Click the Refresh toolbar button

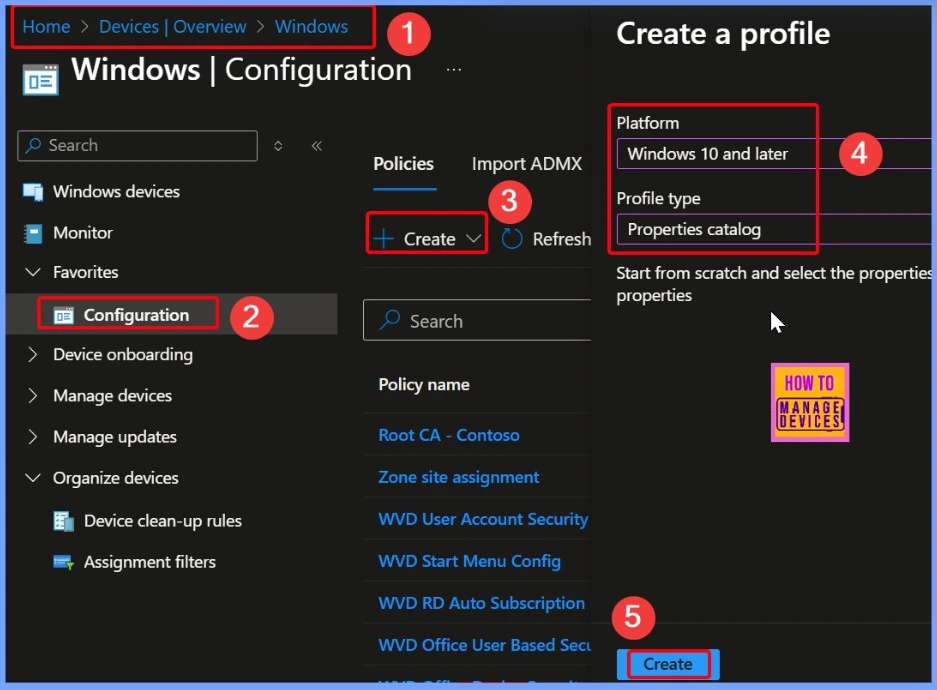click(x=546, y=239)
